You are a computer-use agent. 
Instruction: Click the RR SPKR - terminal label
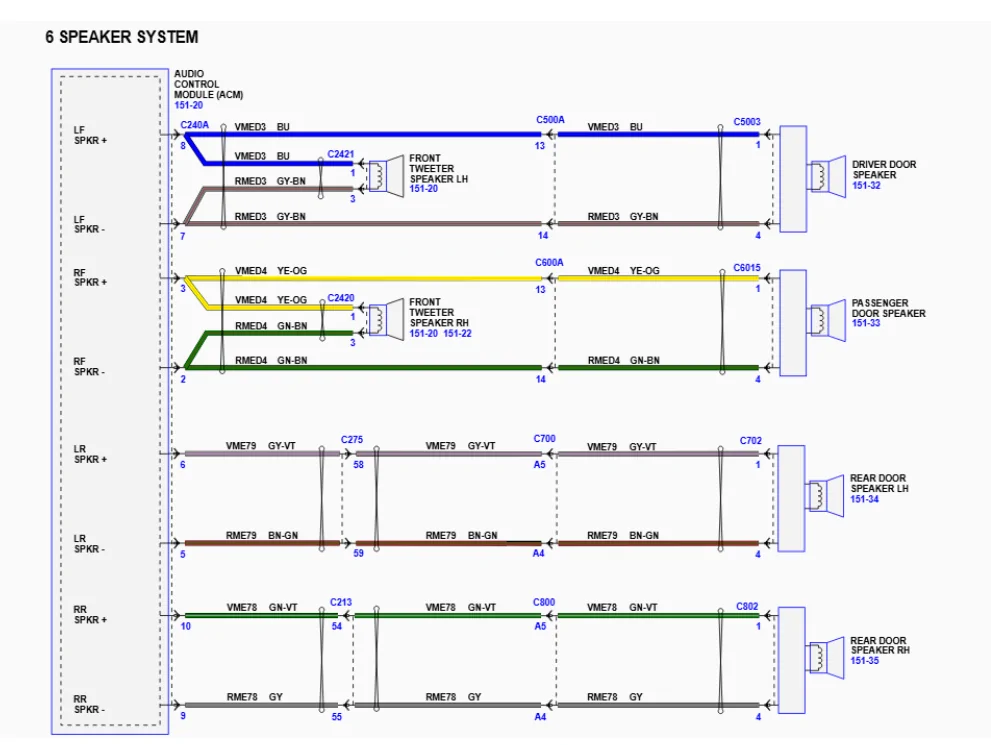pyautogui.click(x=89, y=705)
